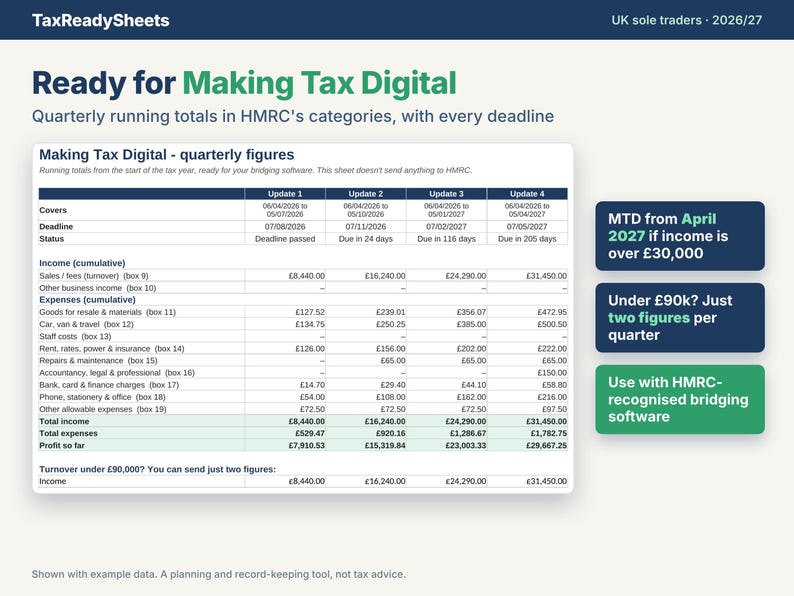Click the £1,782.75 total expenses cell

[x=527, y=433]
